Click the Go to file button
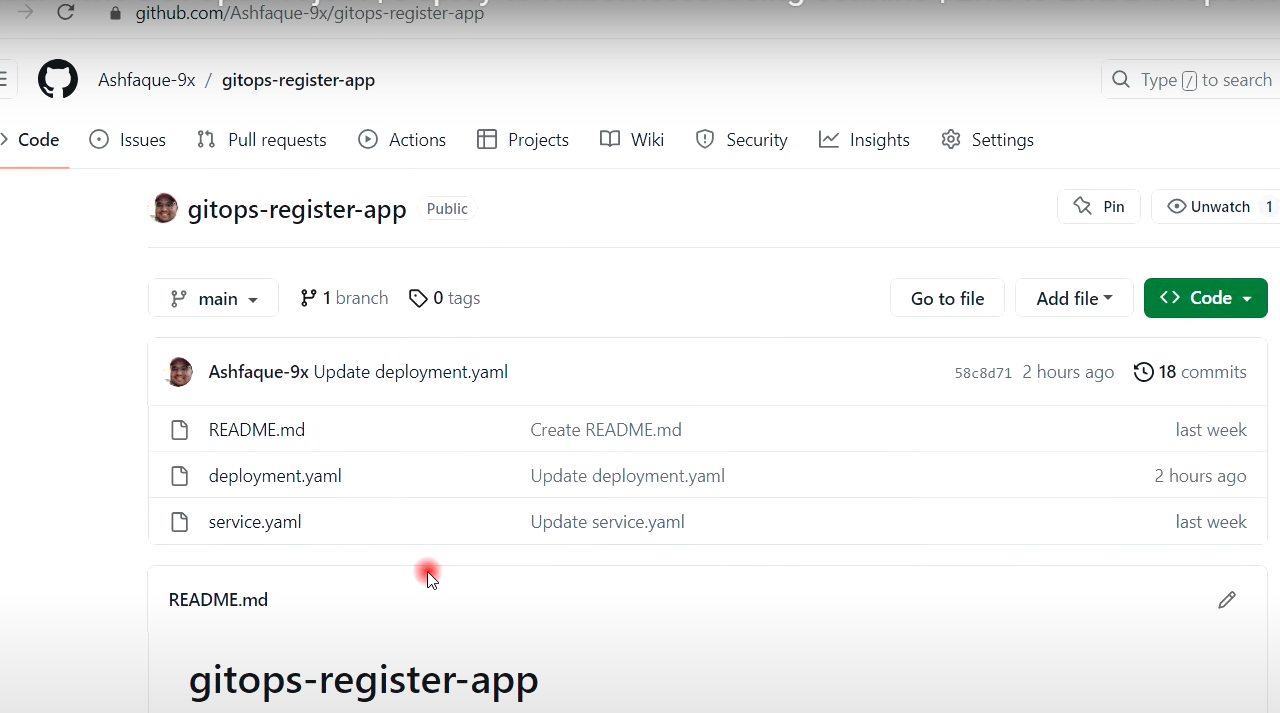The width and height of the screenshot is (1280, 713). coord(947,298)
